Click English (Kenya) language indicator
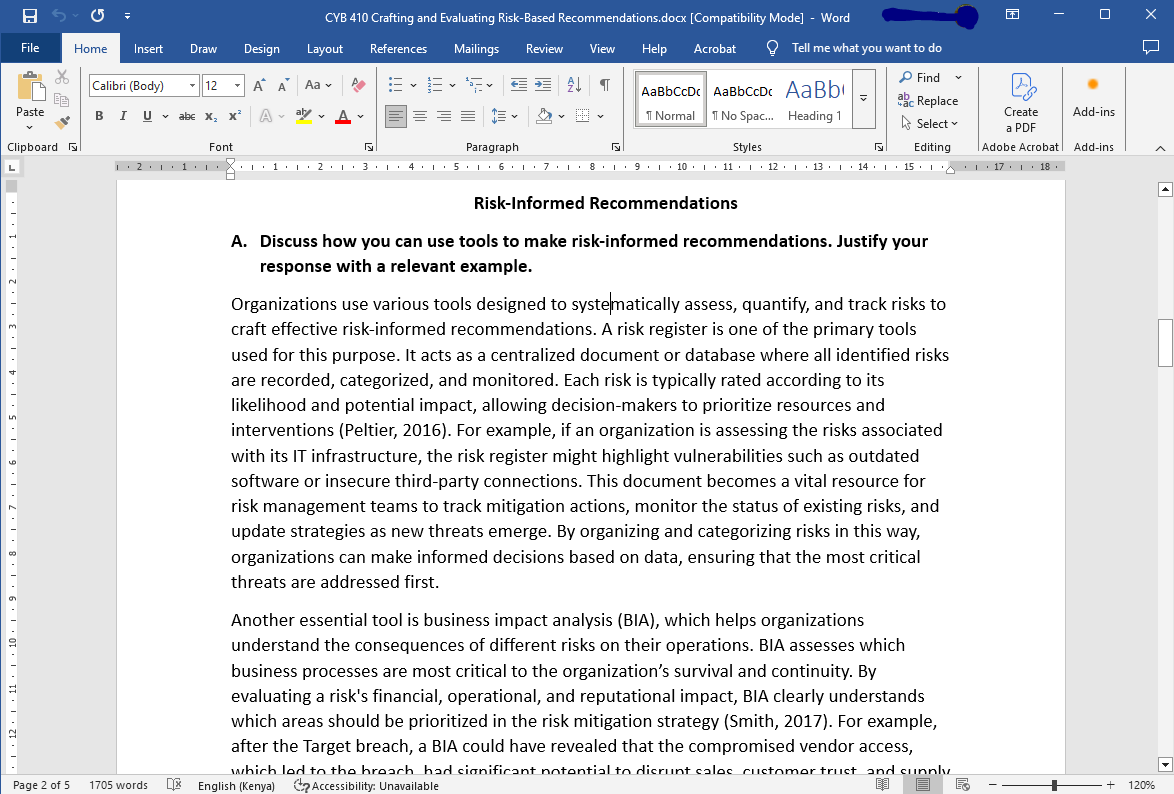 (x=236, y=785)
